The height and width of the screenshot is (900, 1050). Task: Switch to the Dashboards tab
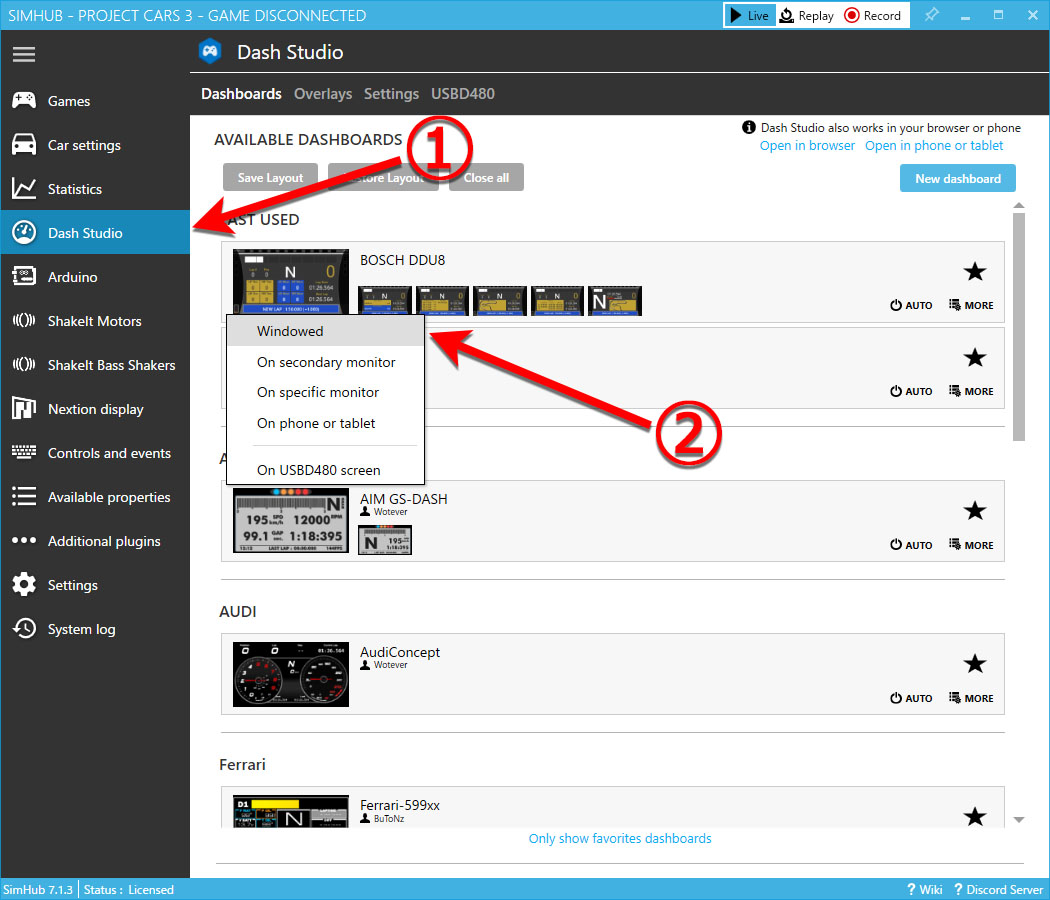coord(241,94)
